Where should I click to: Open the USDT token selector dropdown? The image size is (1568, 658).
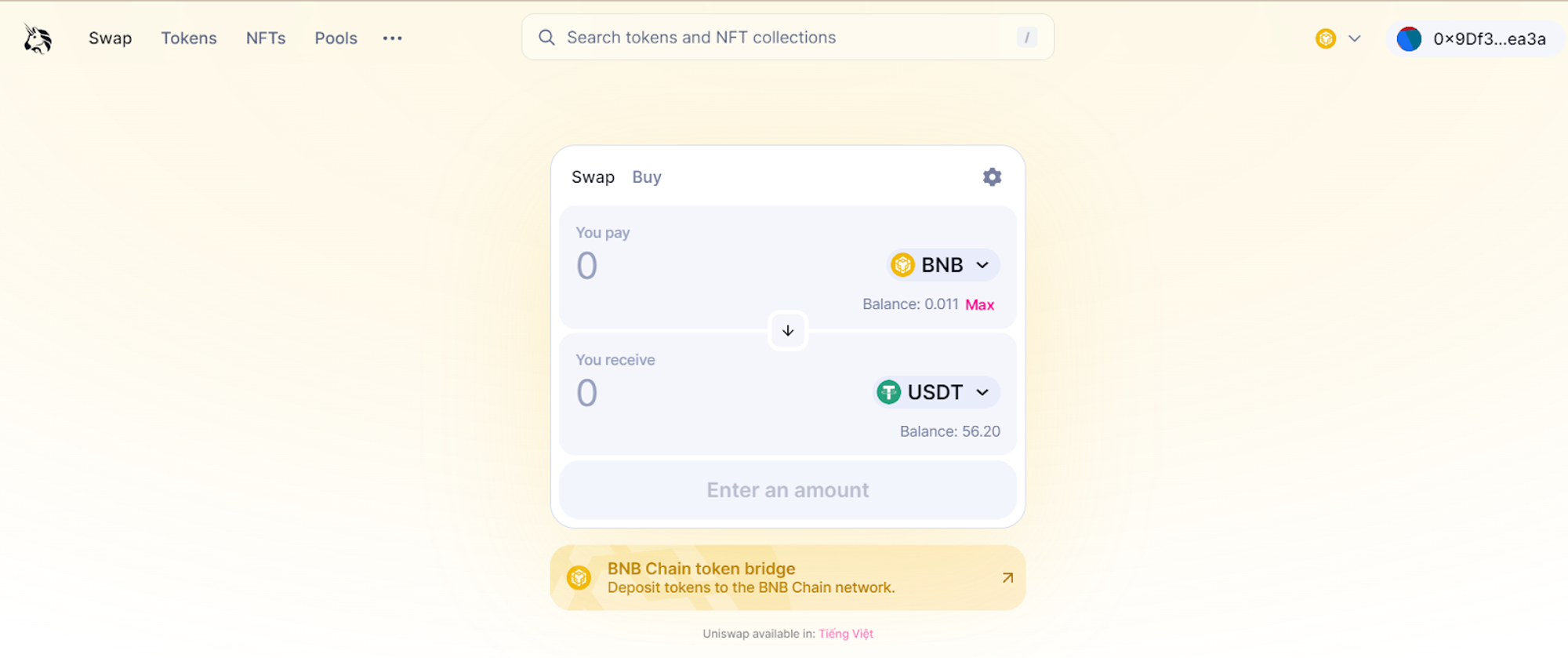click(936, 392)
